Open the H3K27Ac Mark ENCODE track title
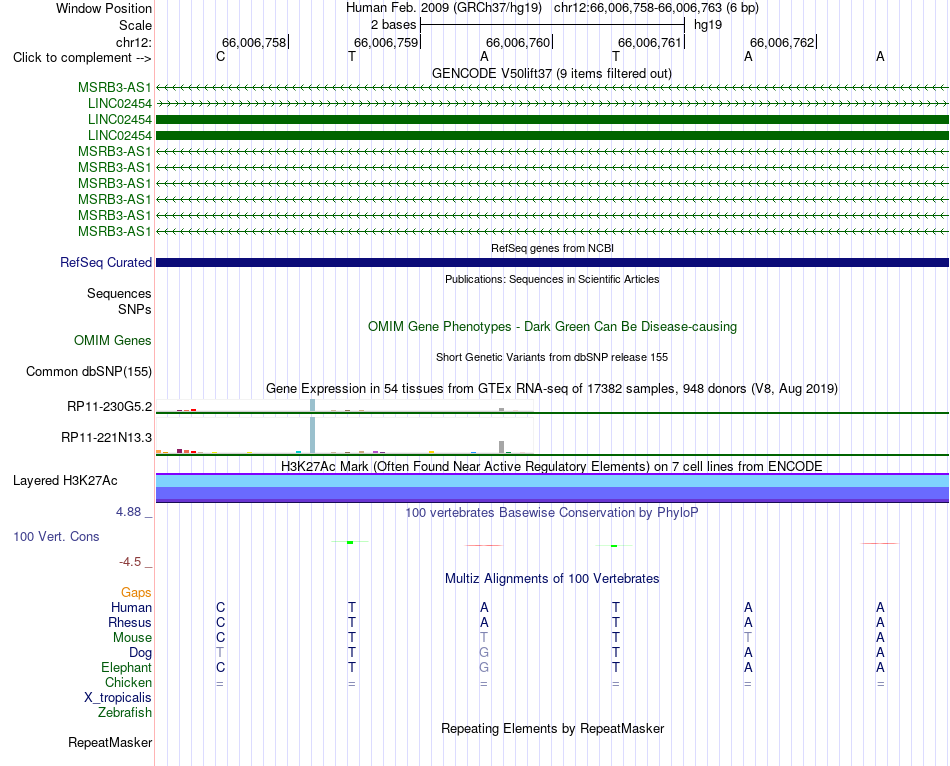Viewport: 950px width, 766px height. tap(552, 466)
